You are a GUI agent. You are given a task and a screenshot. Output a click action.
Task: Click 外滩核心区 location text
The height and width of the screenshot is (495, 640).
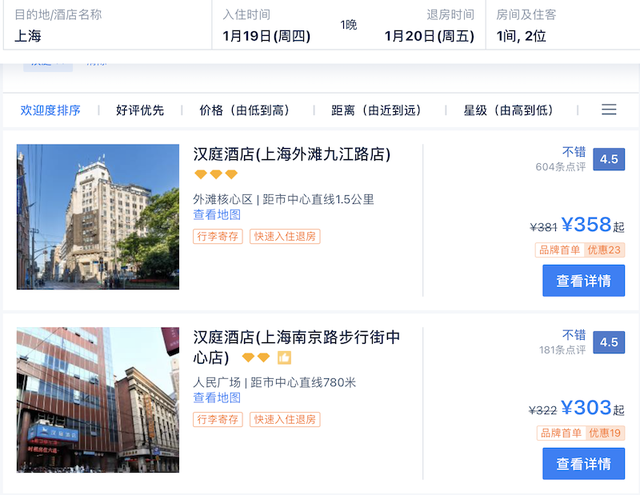223,200
